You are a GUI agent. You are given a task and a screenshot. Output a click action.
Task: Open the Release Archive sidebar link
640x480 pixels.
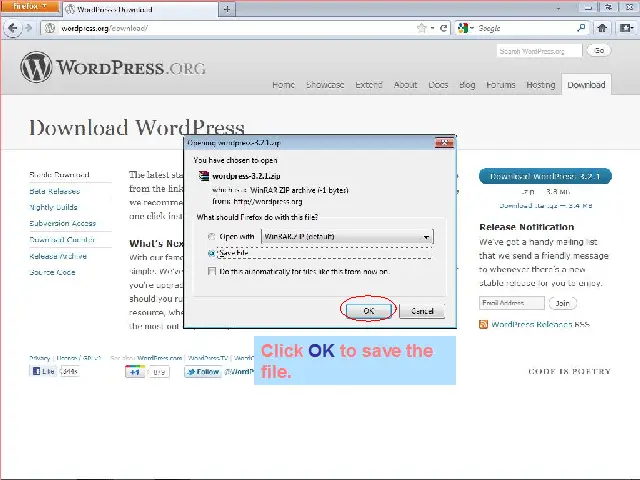click(x=58, y=256)
